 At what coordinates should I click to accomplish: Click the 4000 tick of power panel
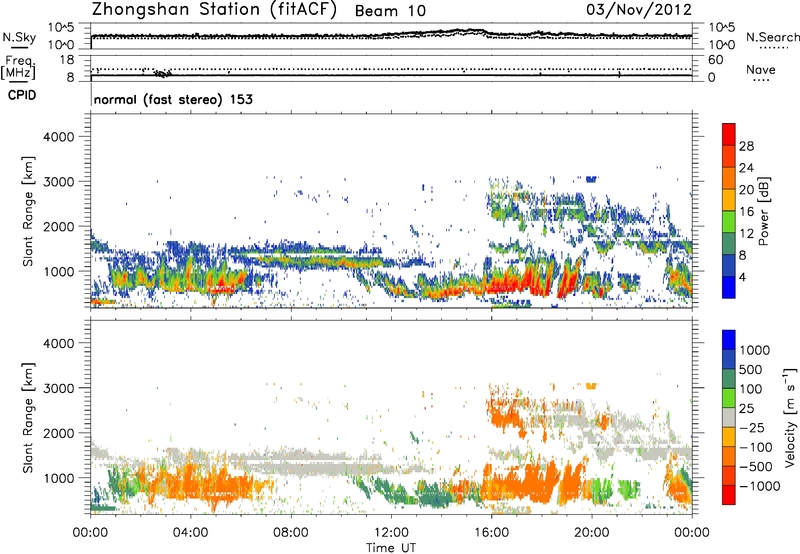[x=58, y=137]
